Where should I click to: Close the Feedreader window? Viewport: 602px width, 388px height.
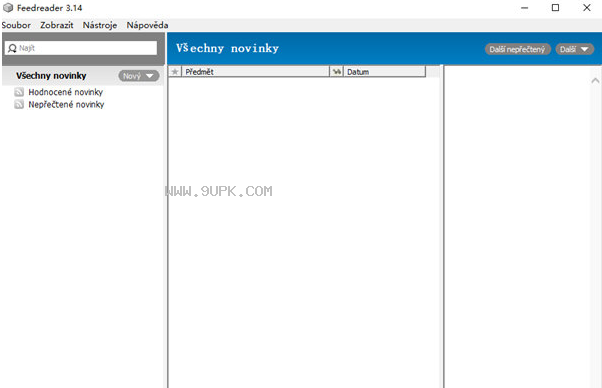[587, 8]
